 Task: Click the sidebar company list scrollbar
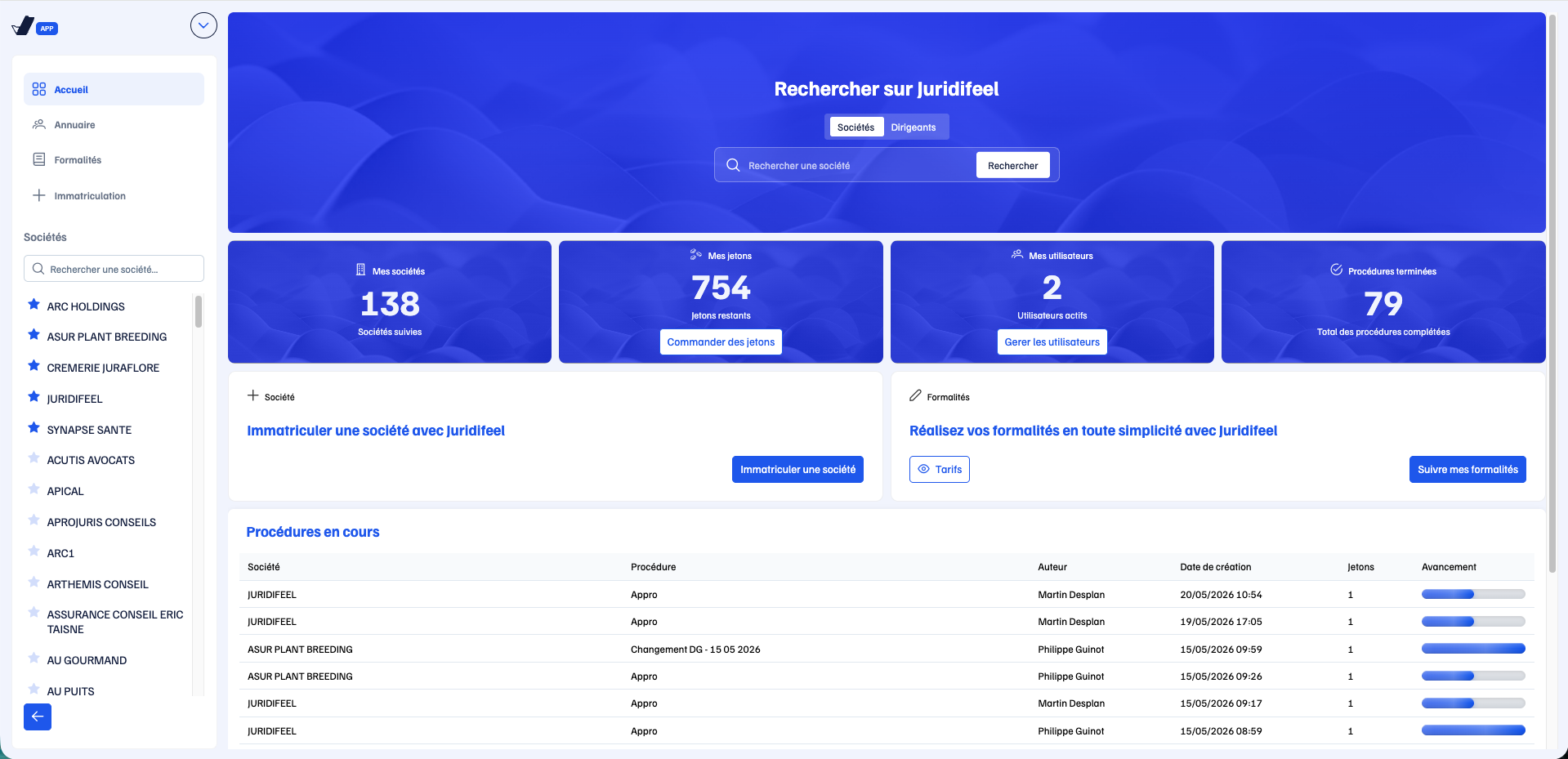point(198,311)
